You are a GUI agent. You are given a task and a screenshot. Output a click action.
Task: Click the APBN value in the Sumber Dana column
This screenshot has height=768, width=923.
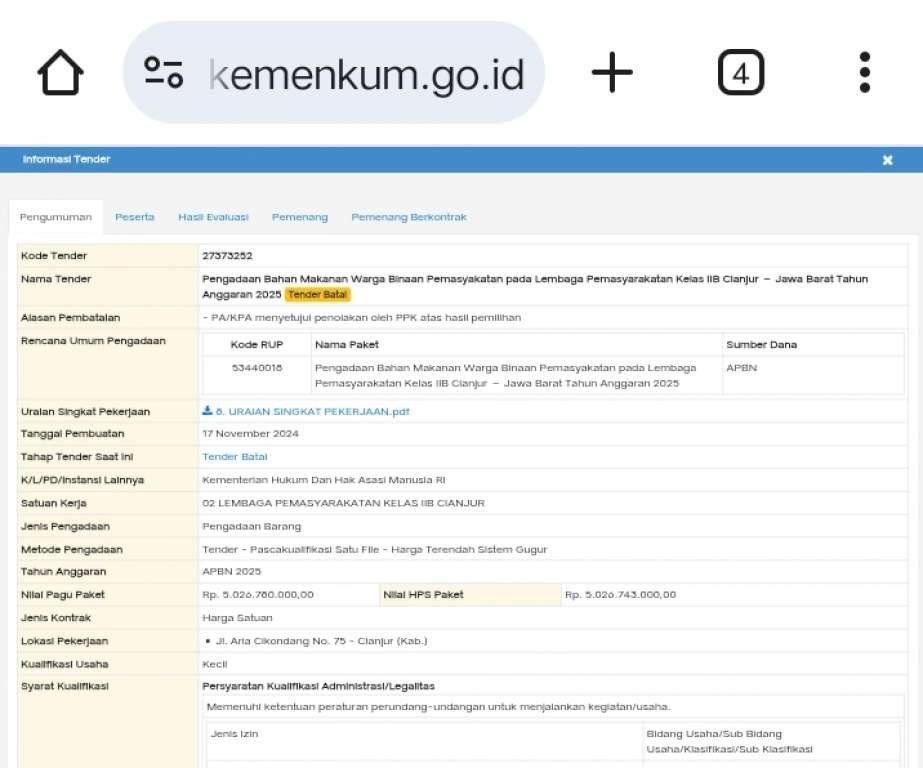(742, 368)
